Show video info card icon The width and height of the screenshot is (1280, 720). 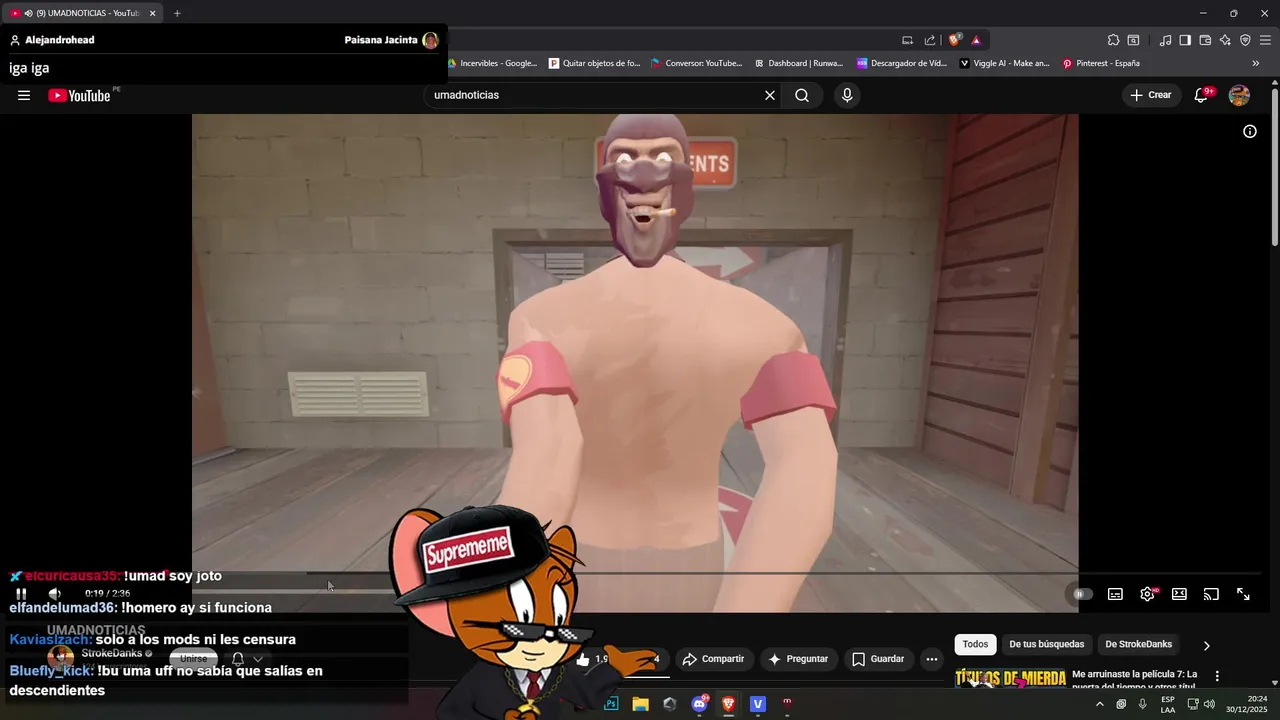1250,131
